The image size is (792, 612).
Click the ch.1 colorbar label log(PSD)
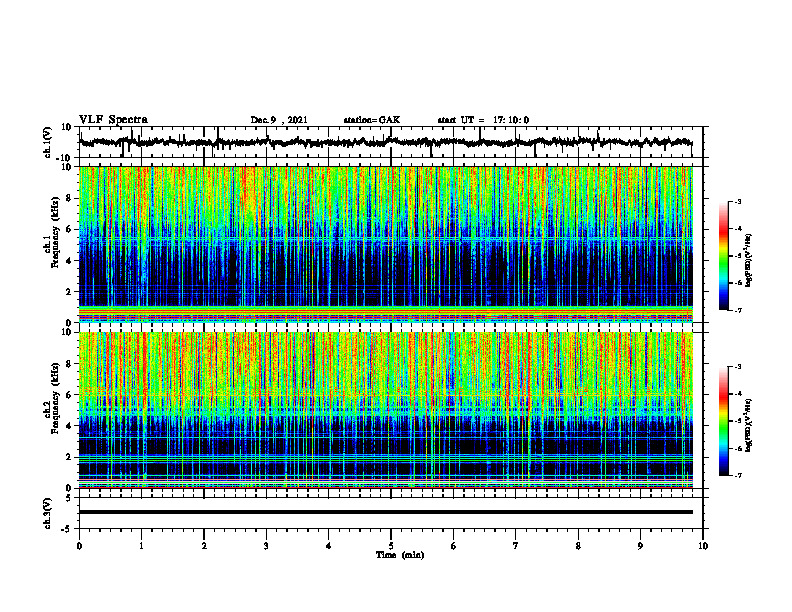point(750,261)
